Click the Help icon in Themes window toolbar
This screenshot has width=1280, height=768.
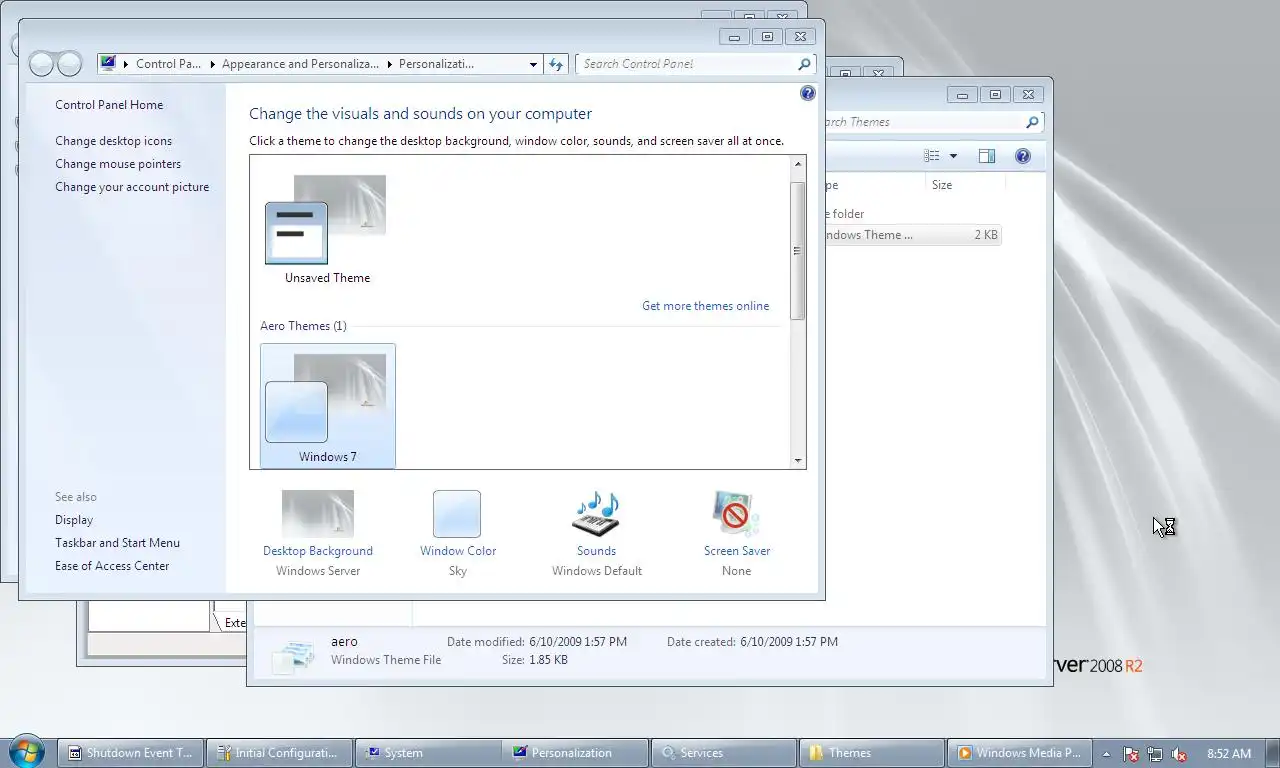(x=1023, y=156)
